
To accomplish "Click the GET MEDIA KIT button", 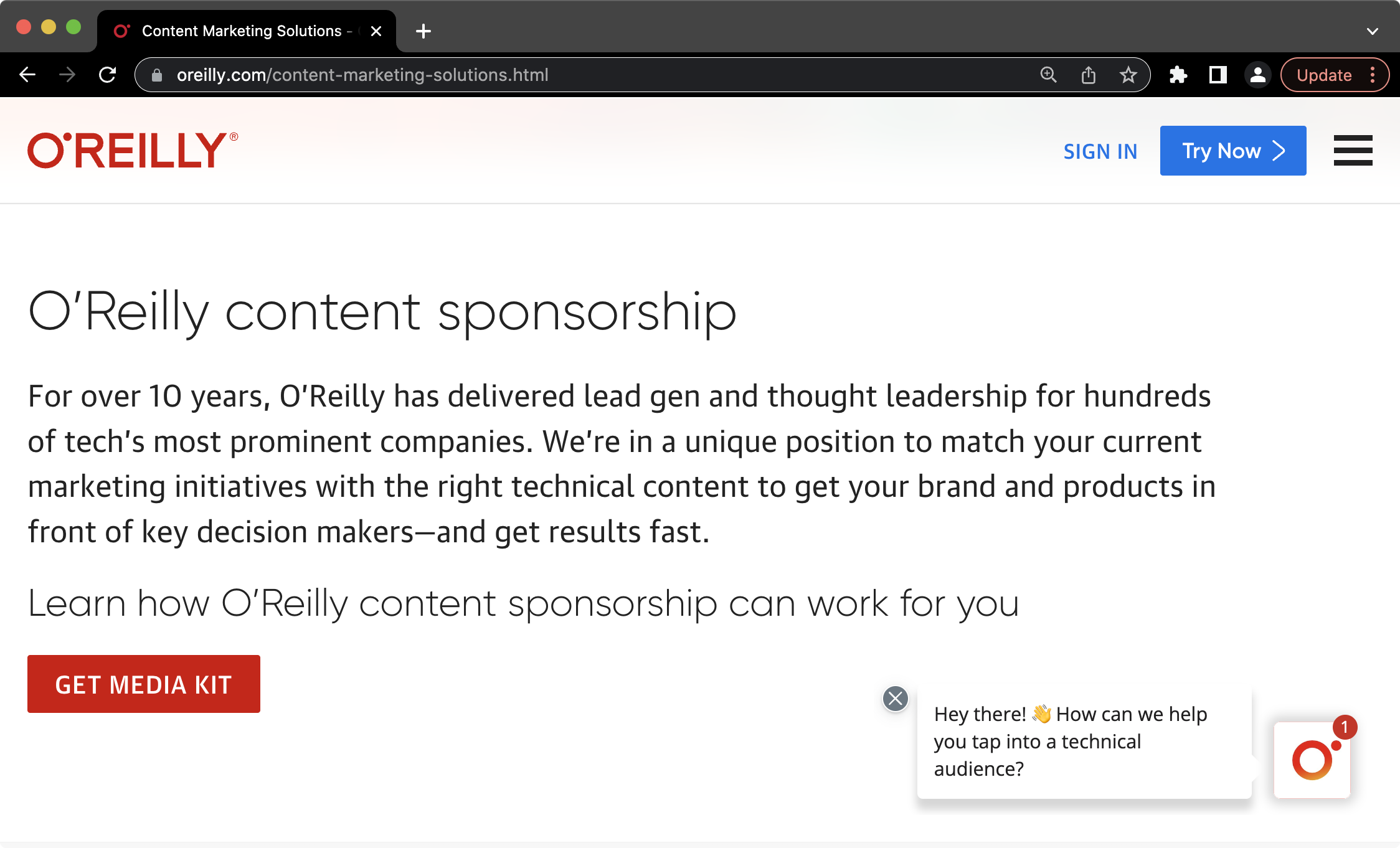I will (x=144, y=684).
